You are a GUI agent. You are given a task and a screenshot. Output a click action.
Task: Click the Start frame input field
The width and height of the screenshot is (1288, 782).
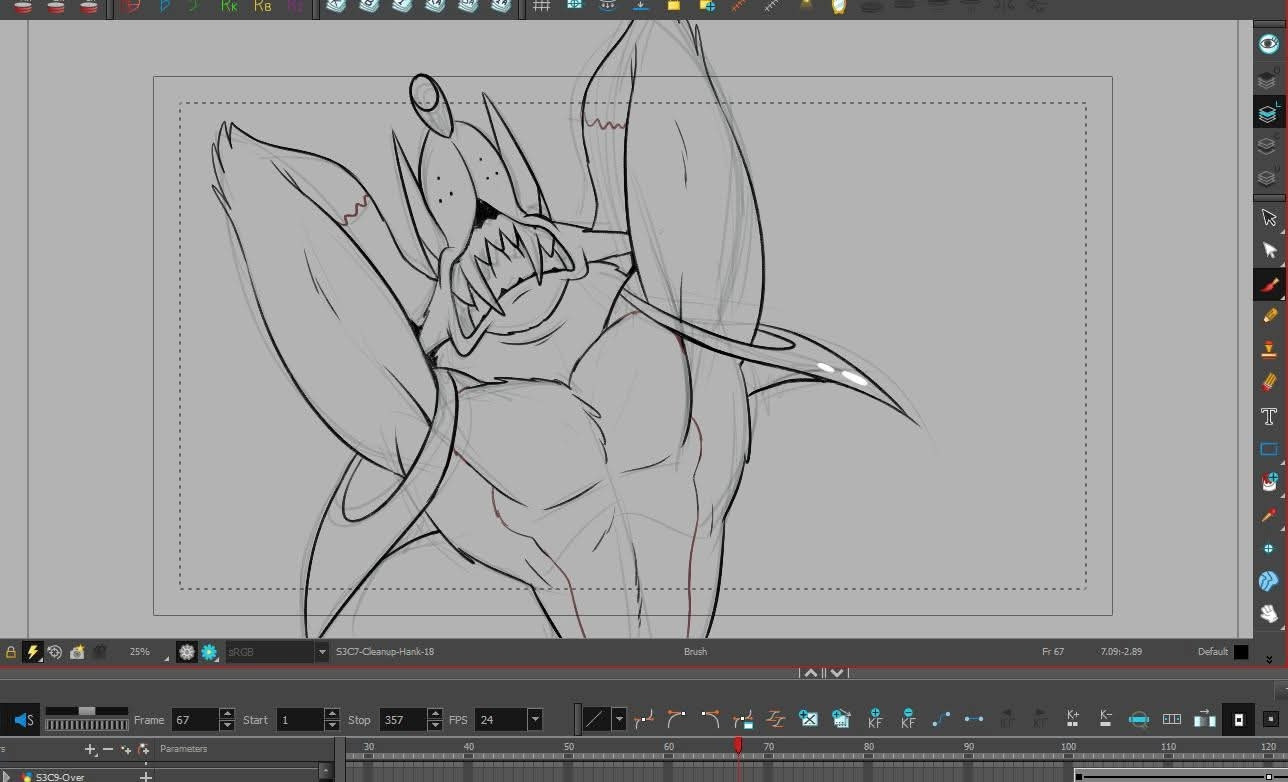point(300,719)
